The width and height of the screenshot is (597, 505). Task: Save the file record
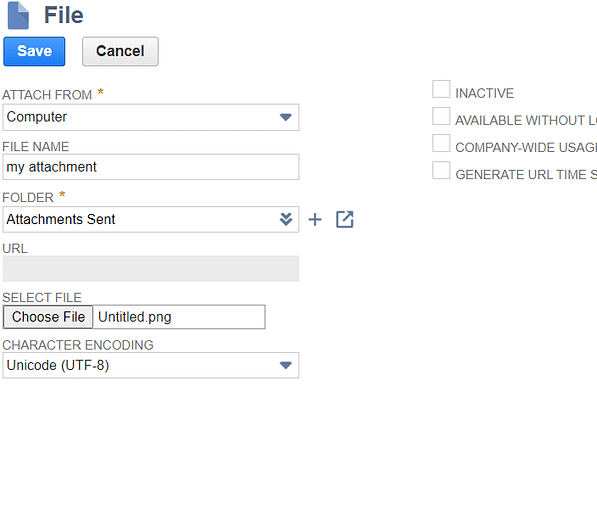(x=34, y=51)
